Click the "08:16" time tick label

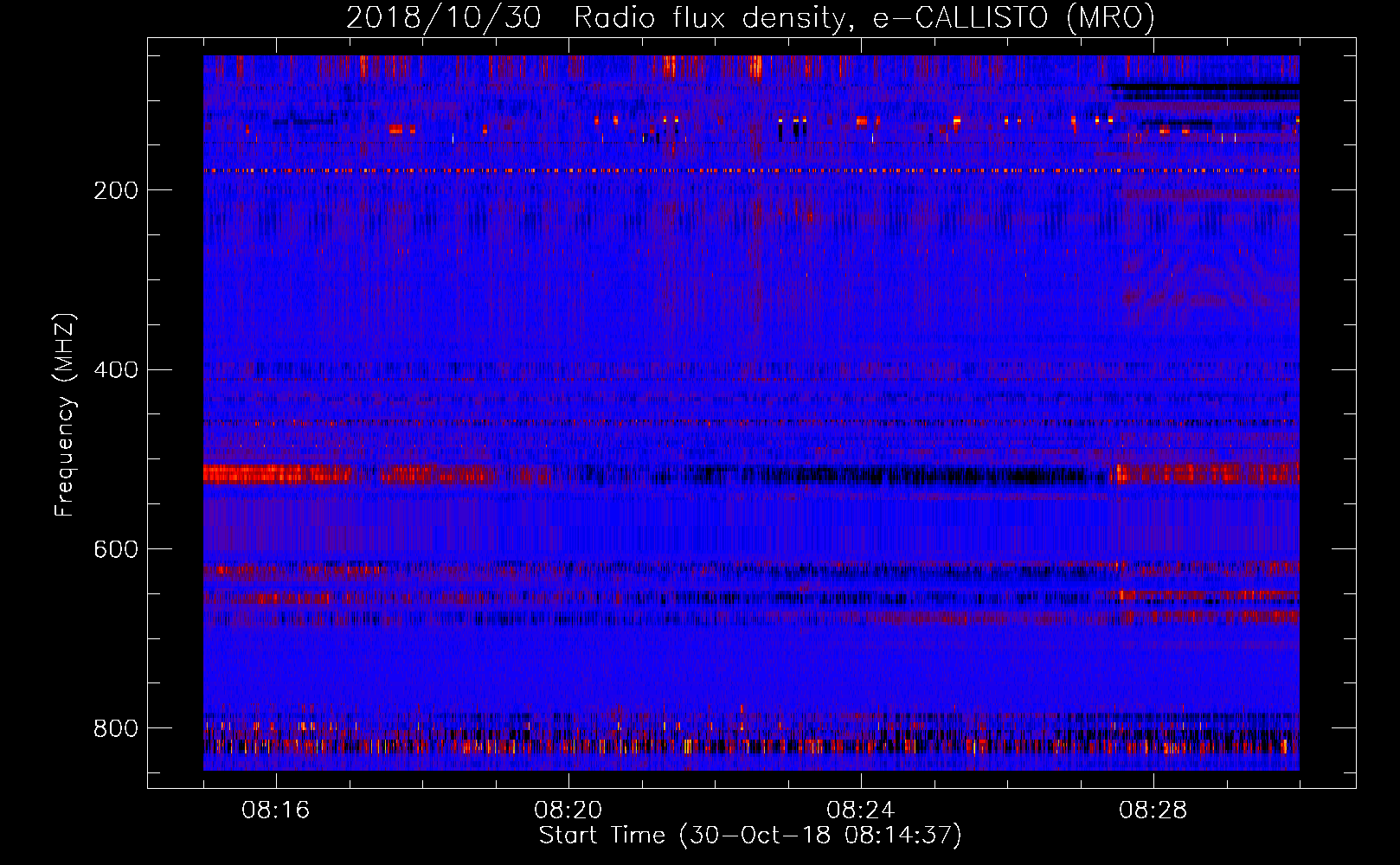pos(276,811)
